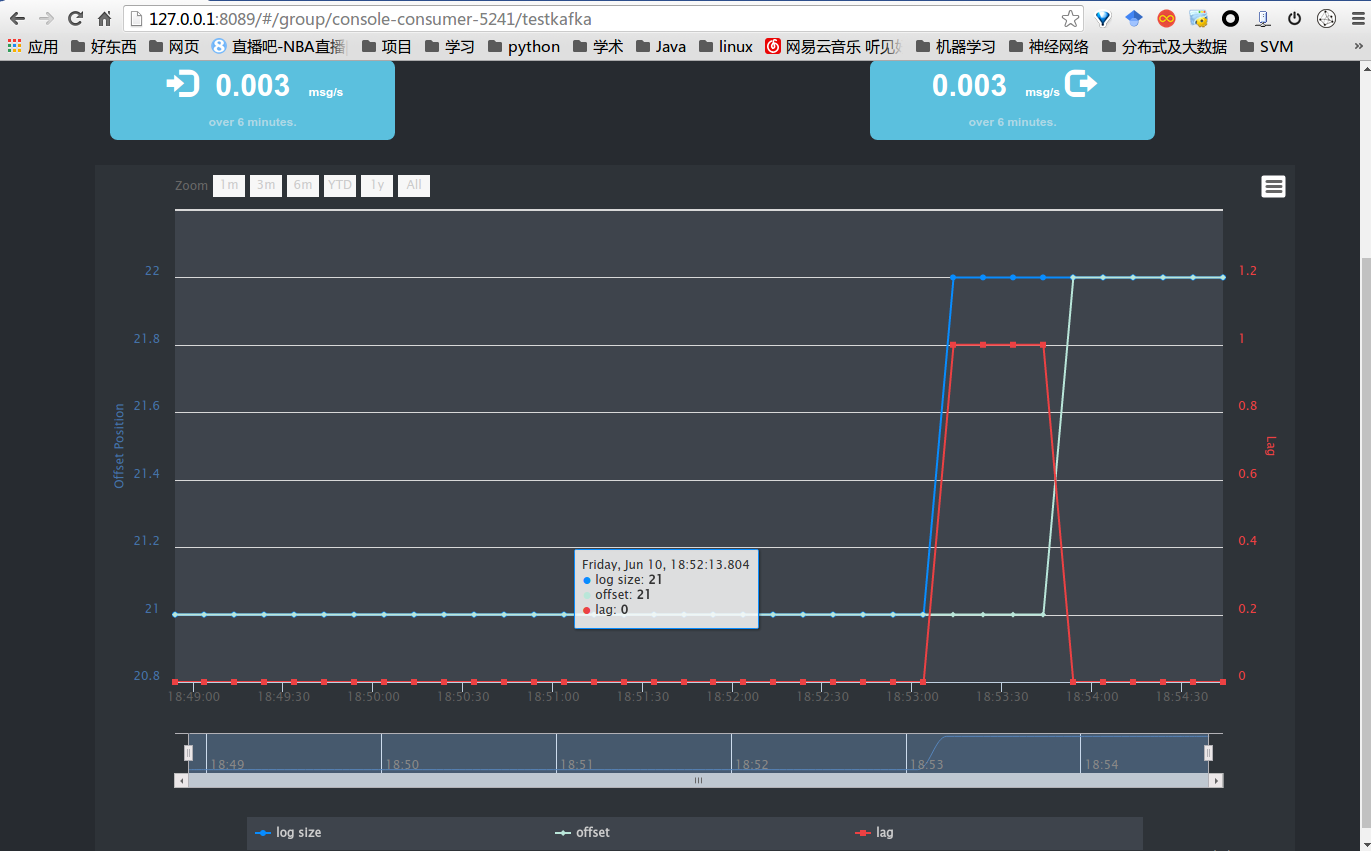
Task: Click the navigator's left range handle
Action: (188, 752)
